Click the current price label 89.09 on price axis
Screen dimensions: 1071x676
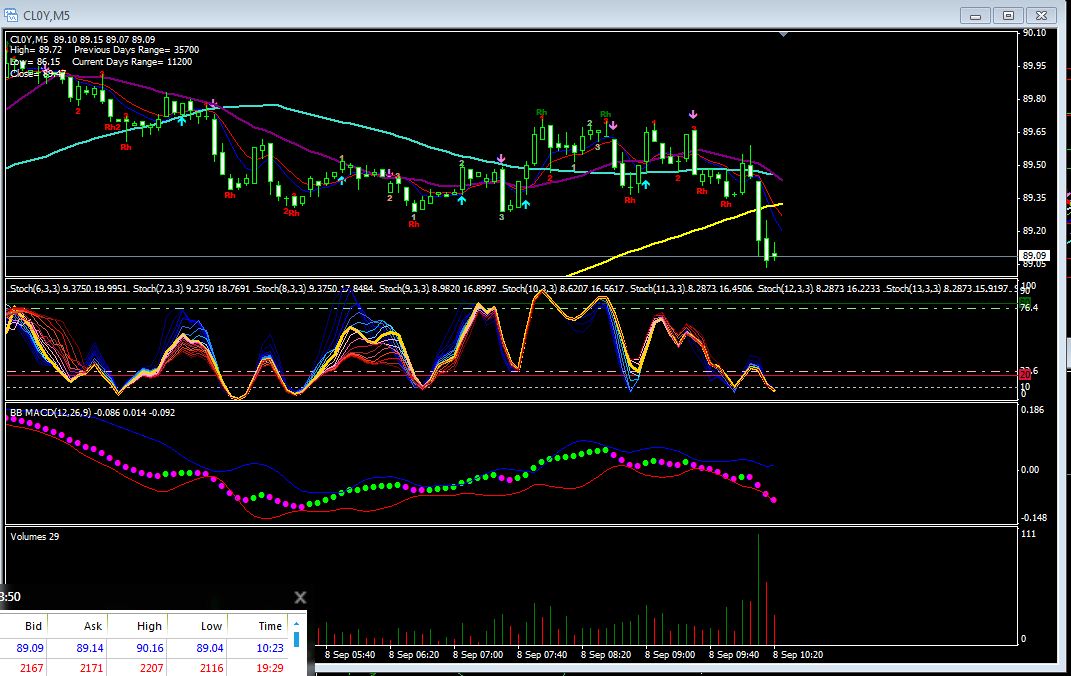[1034, 255]
